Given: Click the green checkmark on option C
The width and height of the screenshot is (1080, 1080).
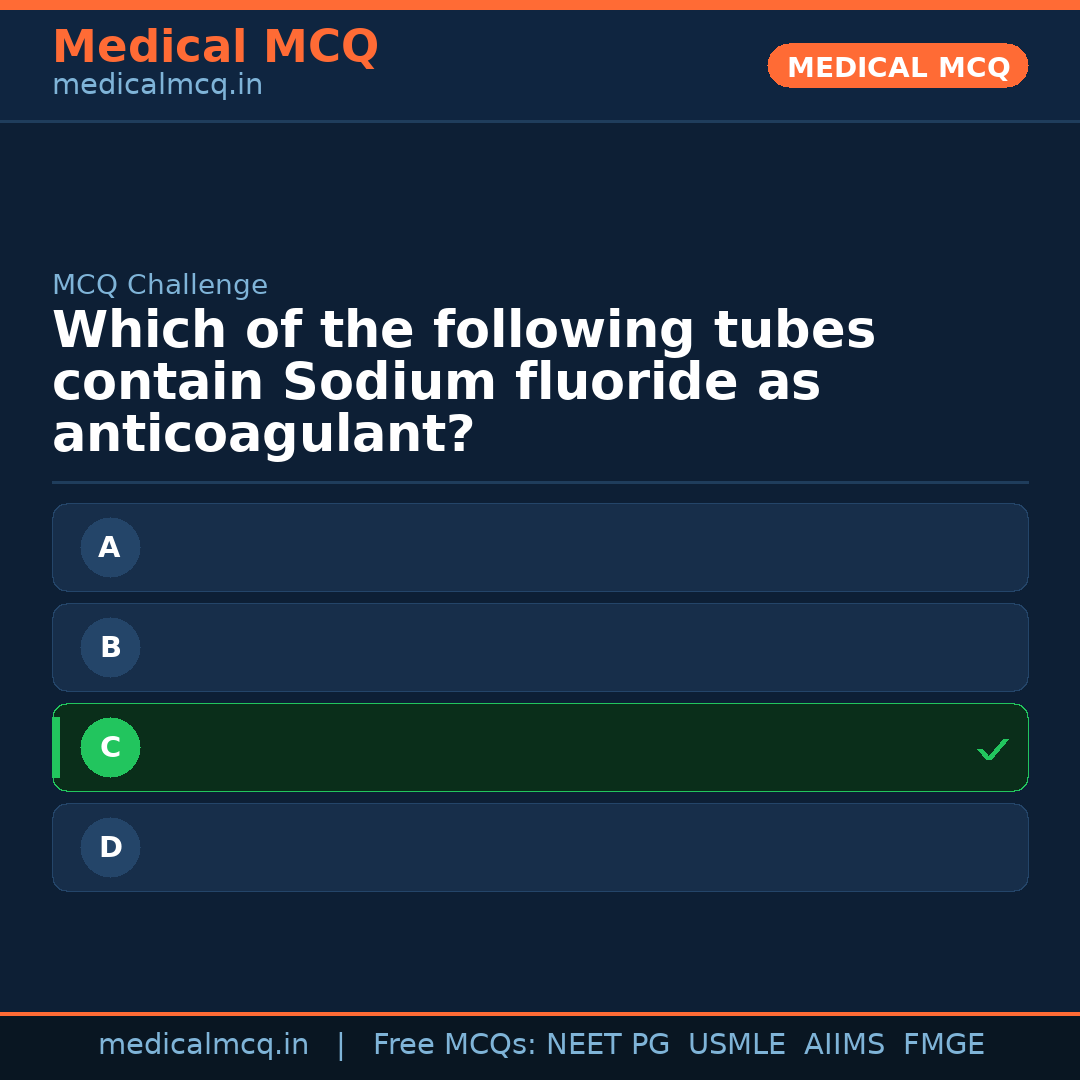Looking at the screenshot, I should pyautogui.click(x=992, y=749).
